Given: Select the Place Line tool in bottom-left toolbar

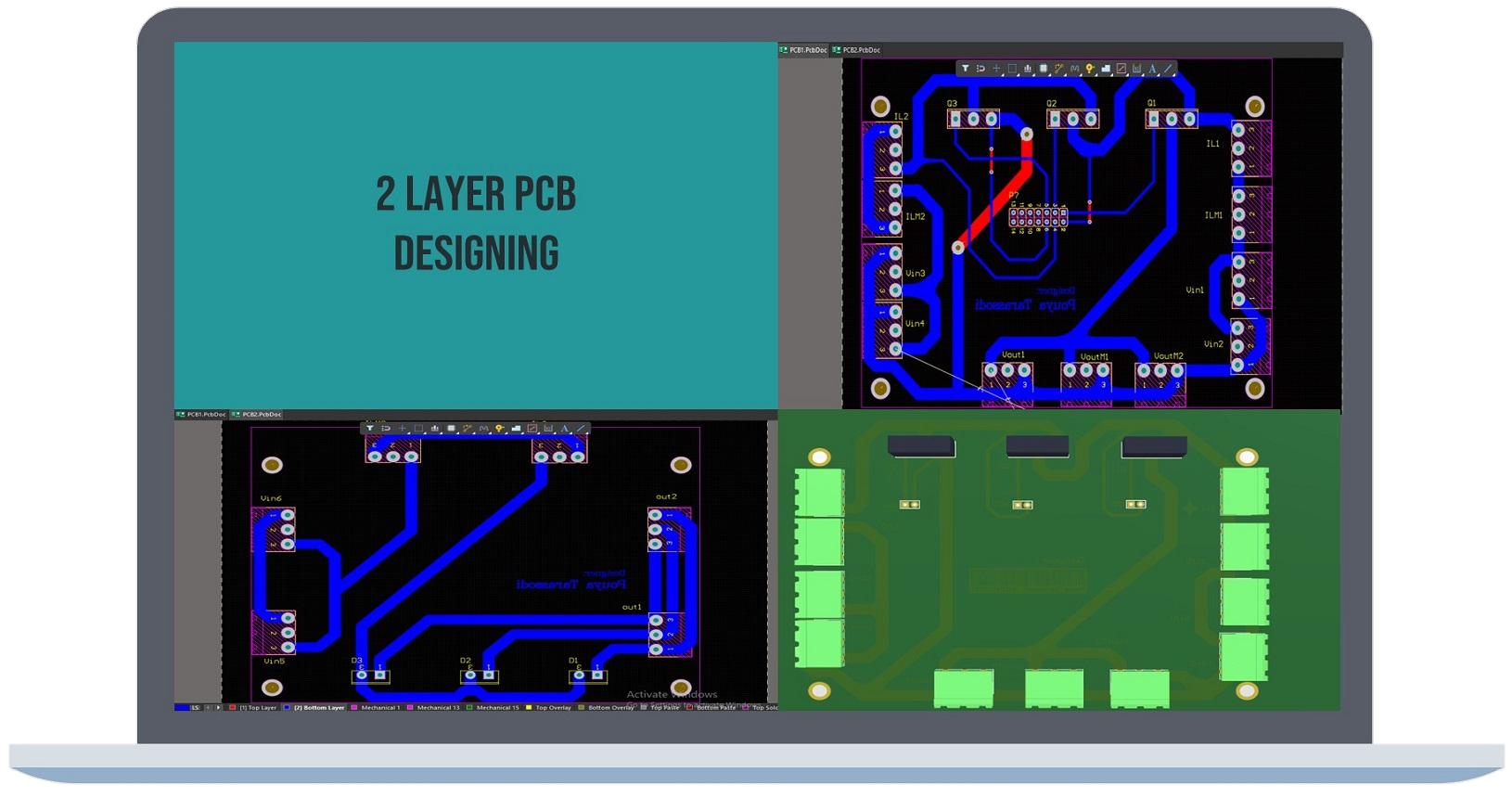Looking at the screenshot, I should [x=581, y=429].
